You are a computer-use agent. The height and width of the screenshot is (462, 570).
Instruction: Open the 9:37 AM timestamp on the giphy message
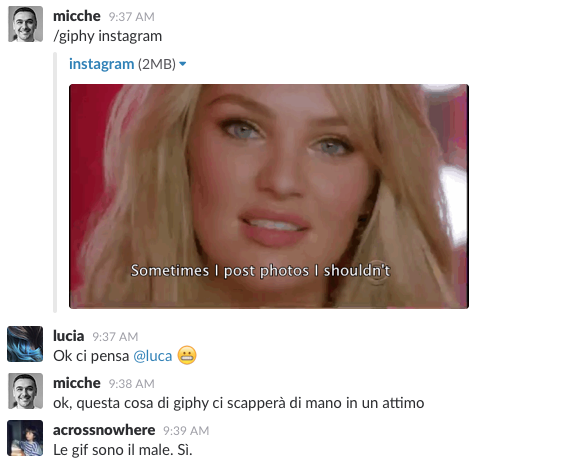[132, 17]
